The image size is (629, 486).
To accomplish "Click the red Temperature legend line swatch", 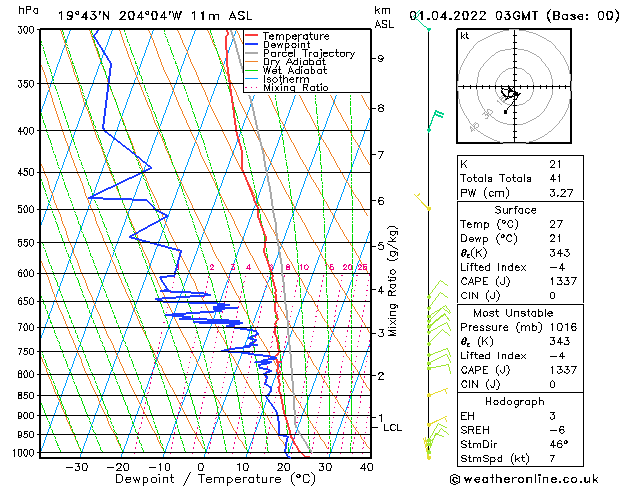I will click(x=252, y=35).
